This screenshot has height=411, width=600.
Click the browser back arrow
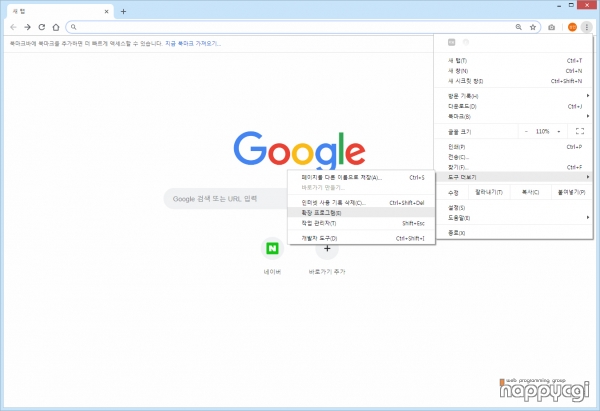point(13,27)
